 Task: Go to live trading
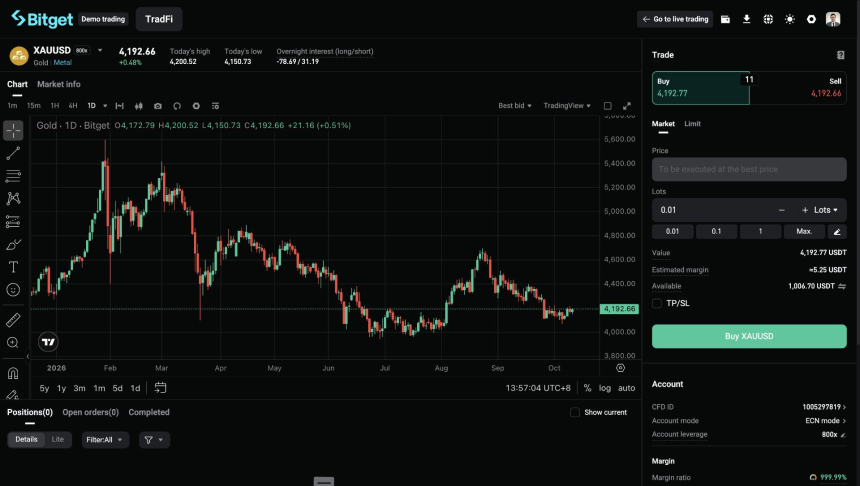675,19
